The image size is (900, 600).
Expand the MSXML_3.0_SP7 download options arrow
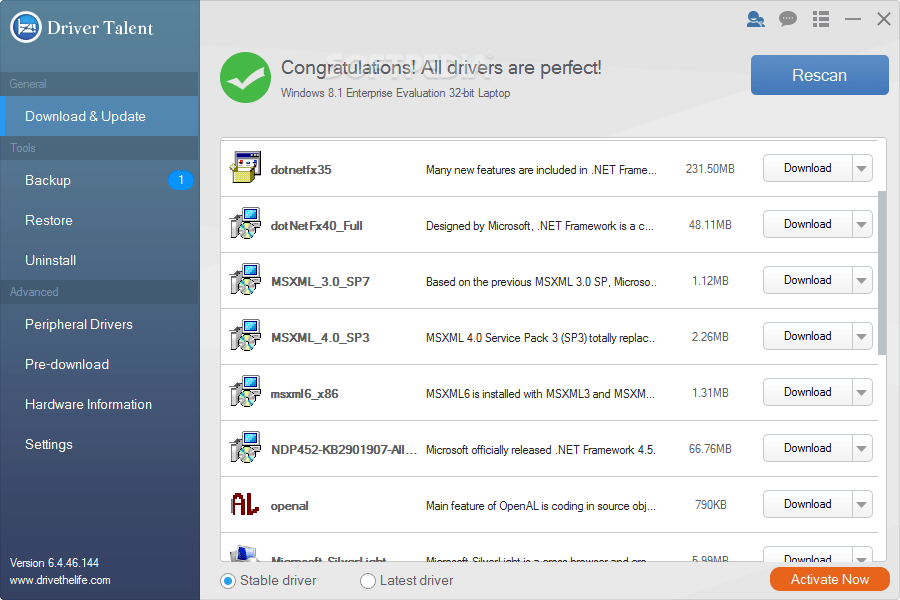click(x=862, y=280)
